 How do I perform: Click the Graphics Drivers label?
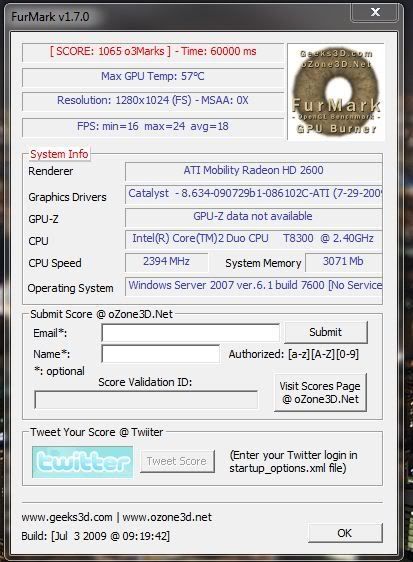pyautogui.click(x=67, y=197)
